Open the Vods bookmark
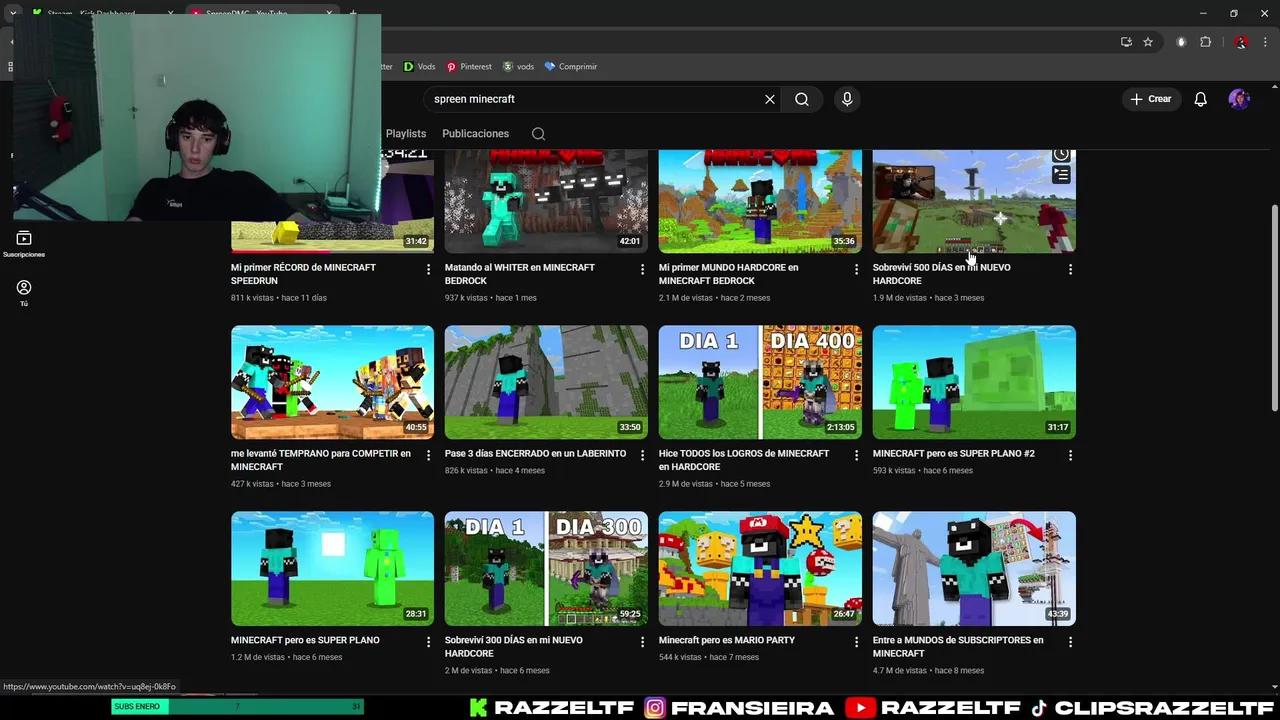 pos(419,67)
